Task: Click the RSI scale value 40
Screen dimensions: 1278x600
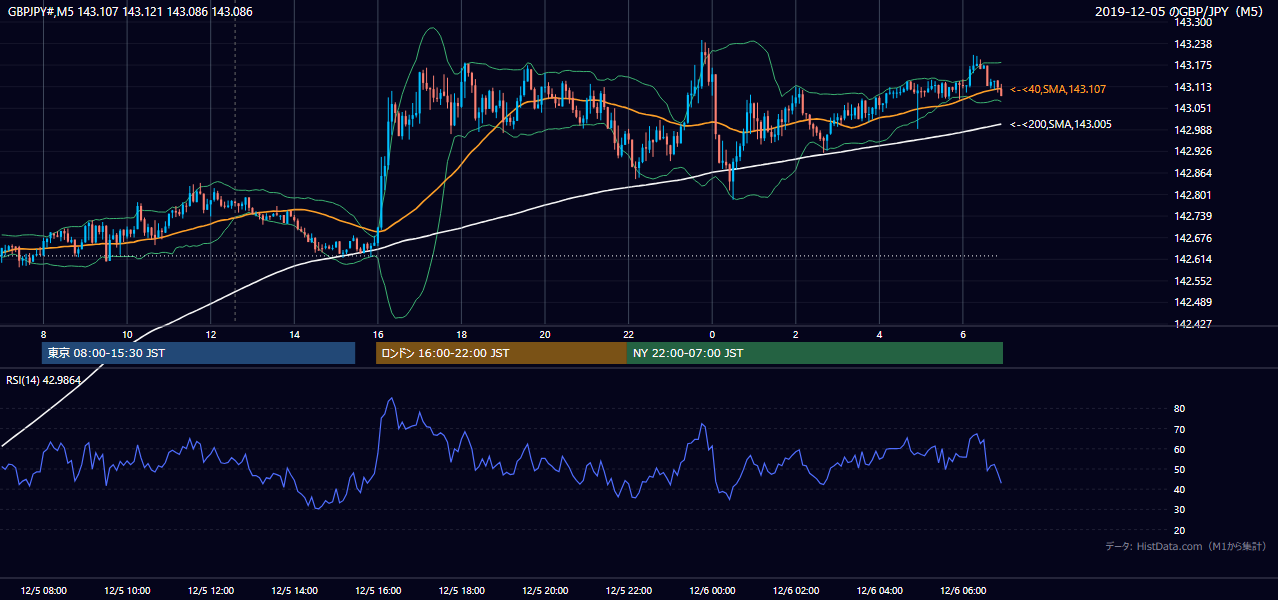Action: coord(1180,490)
